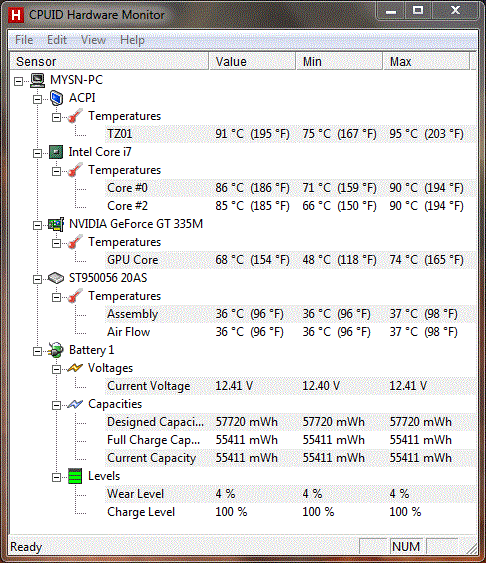
Task: Collapse the Voltages group
Action: tap(56, 369)
